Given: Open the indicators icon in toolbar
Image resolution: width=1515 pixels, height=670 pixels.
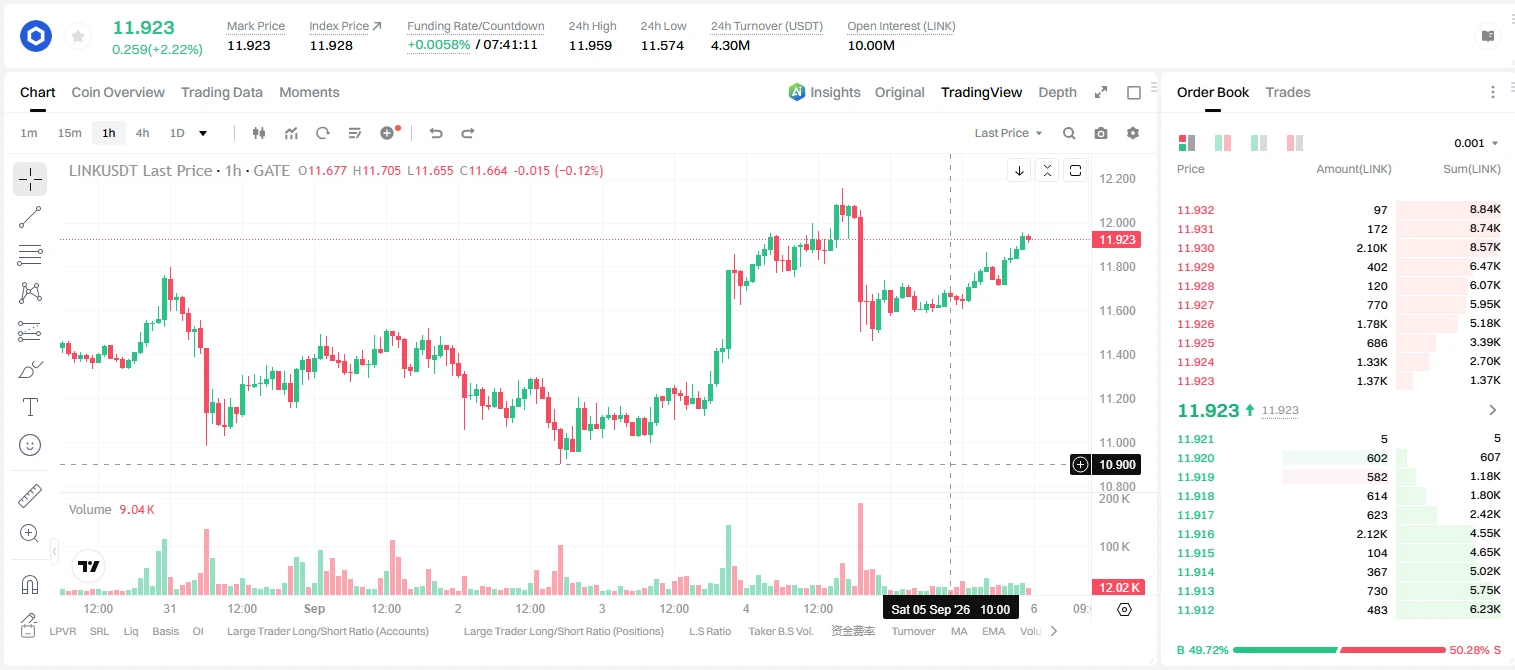Looking at the screenshot, I should (x=291, y=133).
